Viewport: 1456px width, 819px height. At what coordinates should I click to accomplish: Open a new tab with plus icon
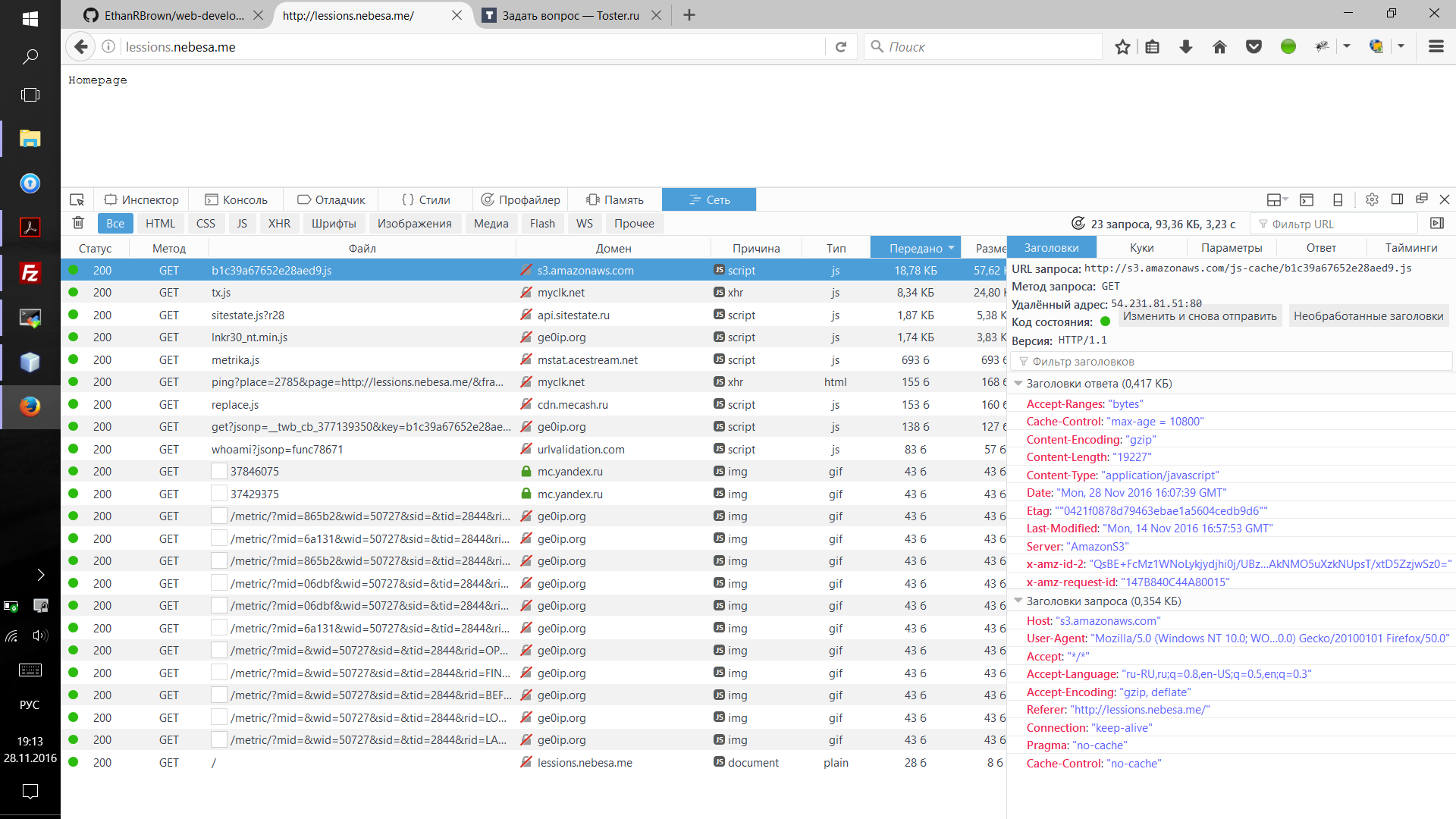(x=689, y=15)
